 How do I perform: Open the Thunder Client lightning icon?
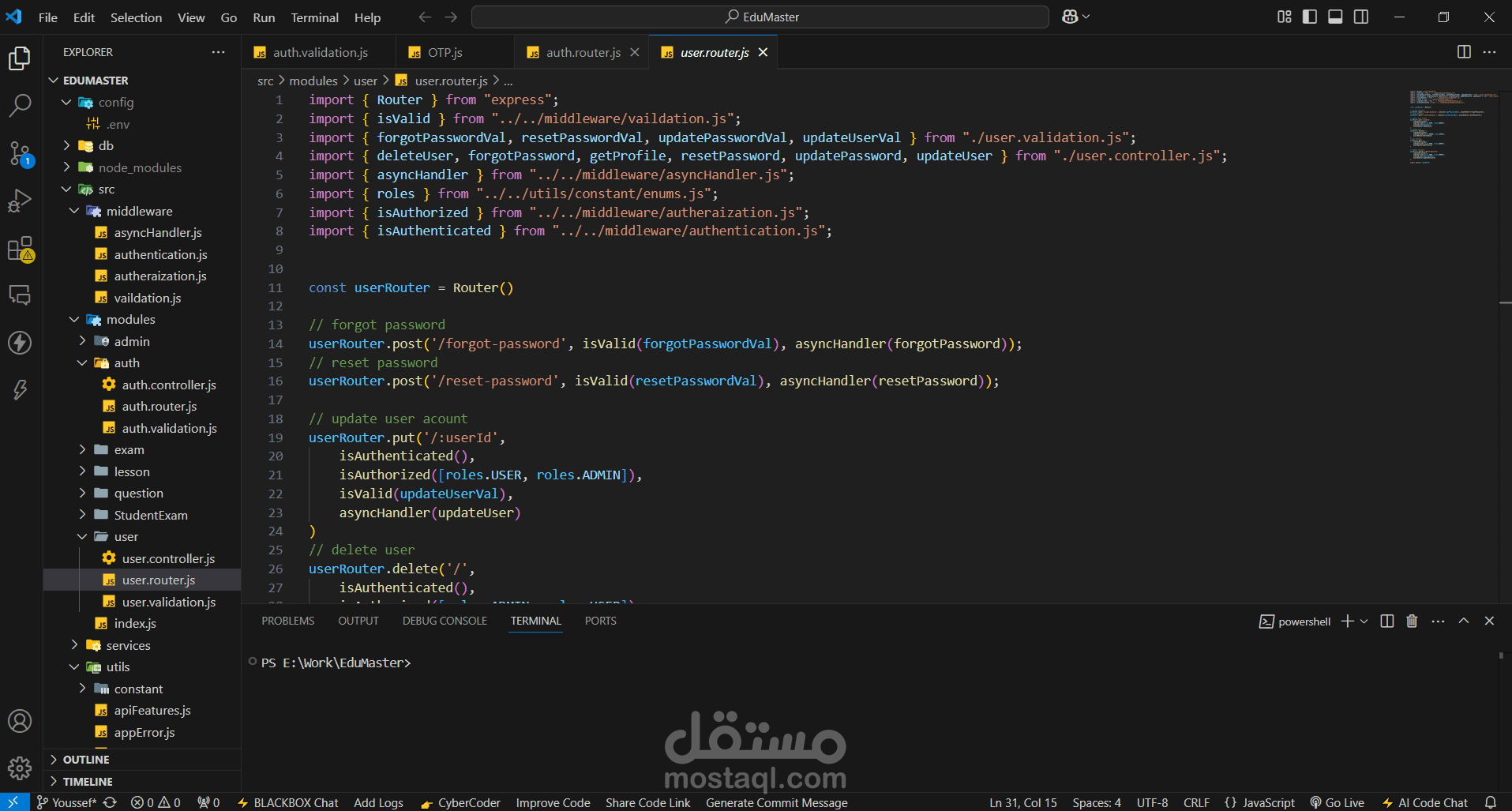(x=20, y=342)
